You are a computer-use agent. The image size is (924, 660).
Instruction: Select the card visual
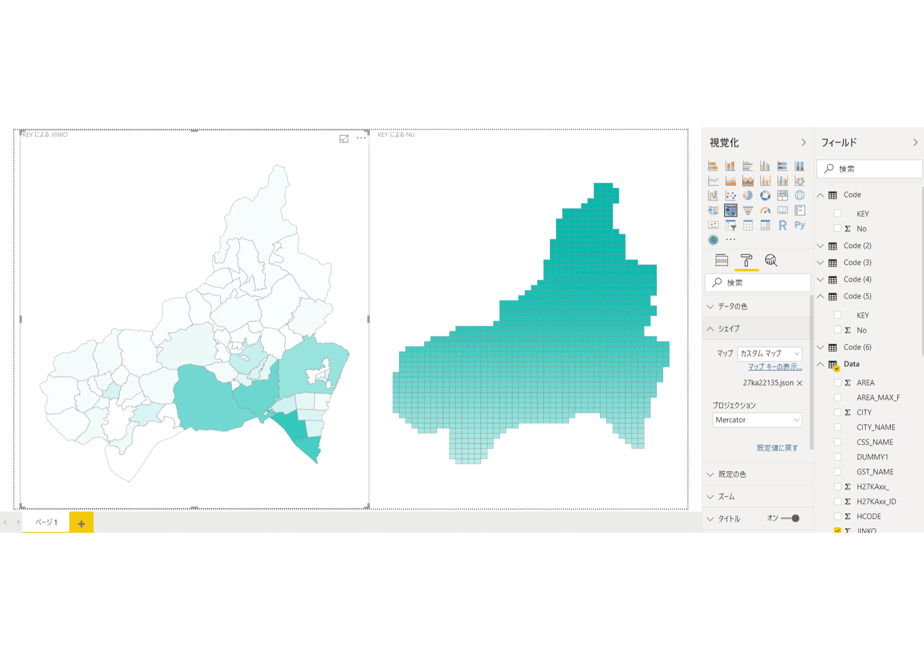(783, 210)
